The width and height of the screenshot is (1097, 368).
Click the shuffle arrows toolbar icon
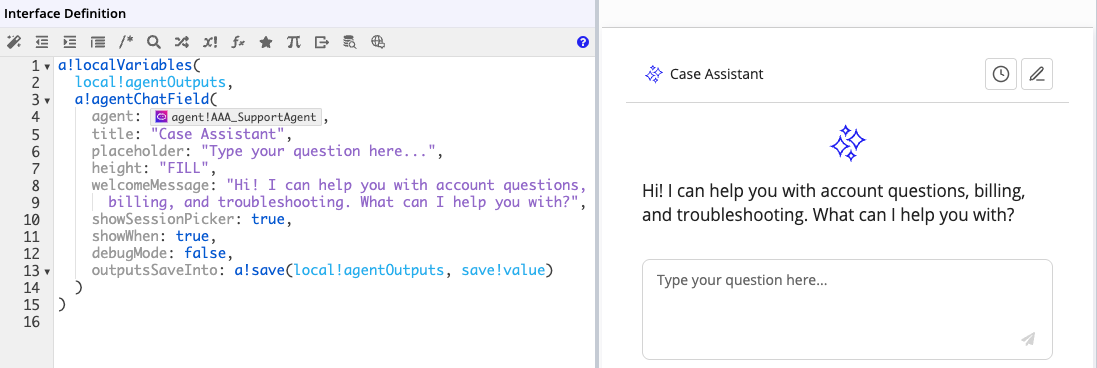[x=181, y=42]
